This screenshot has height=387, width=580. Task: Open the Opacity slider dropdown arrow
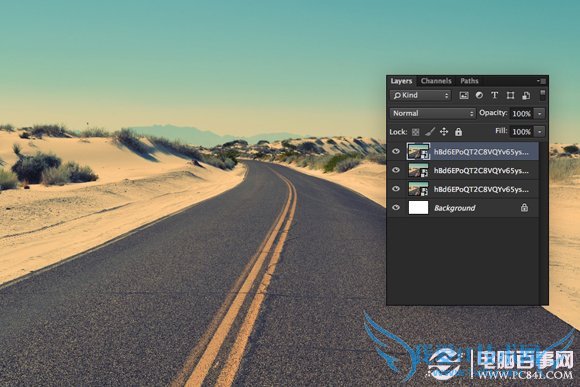click(540, 114)
